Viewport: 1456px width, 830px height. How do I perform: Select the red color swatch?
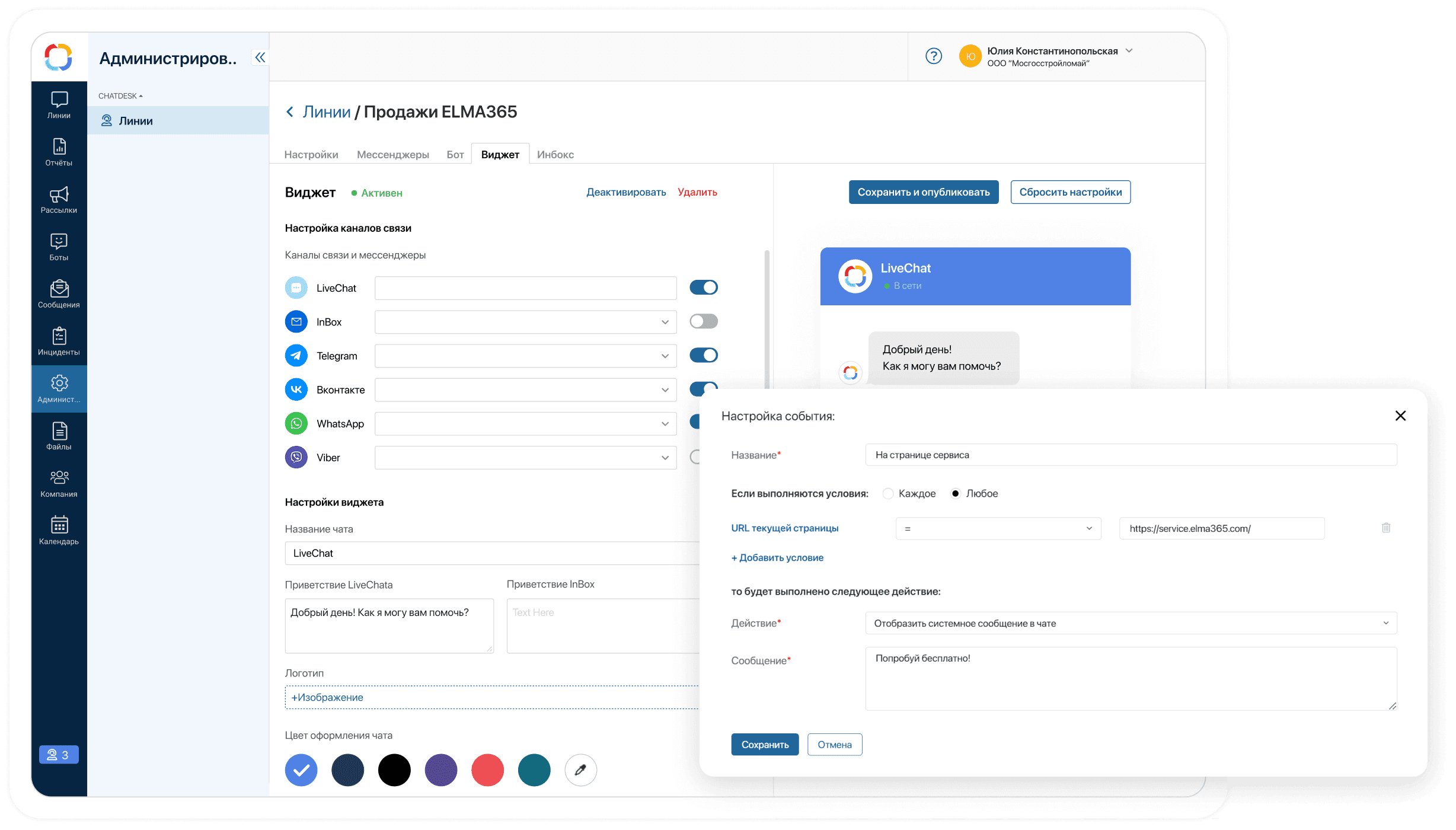coord(487,770)
